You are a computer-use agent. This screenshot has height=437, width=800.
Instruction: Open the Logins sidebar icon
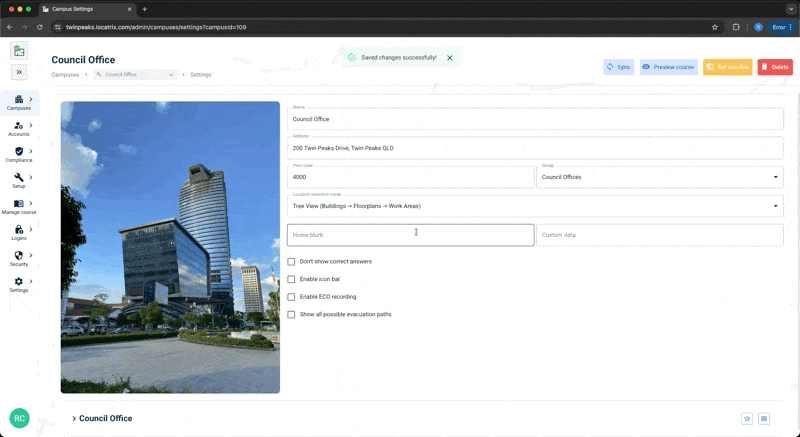click(19, 229)
